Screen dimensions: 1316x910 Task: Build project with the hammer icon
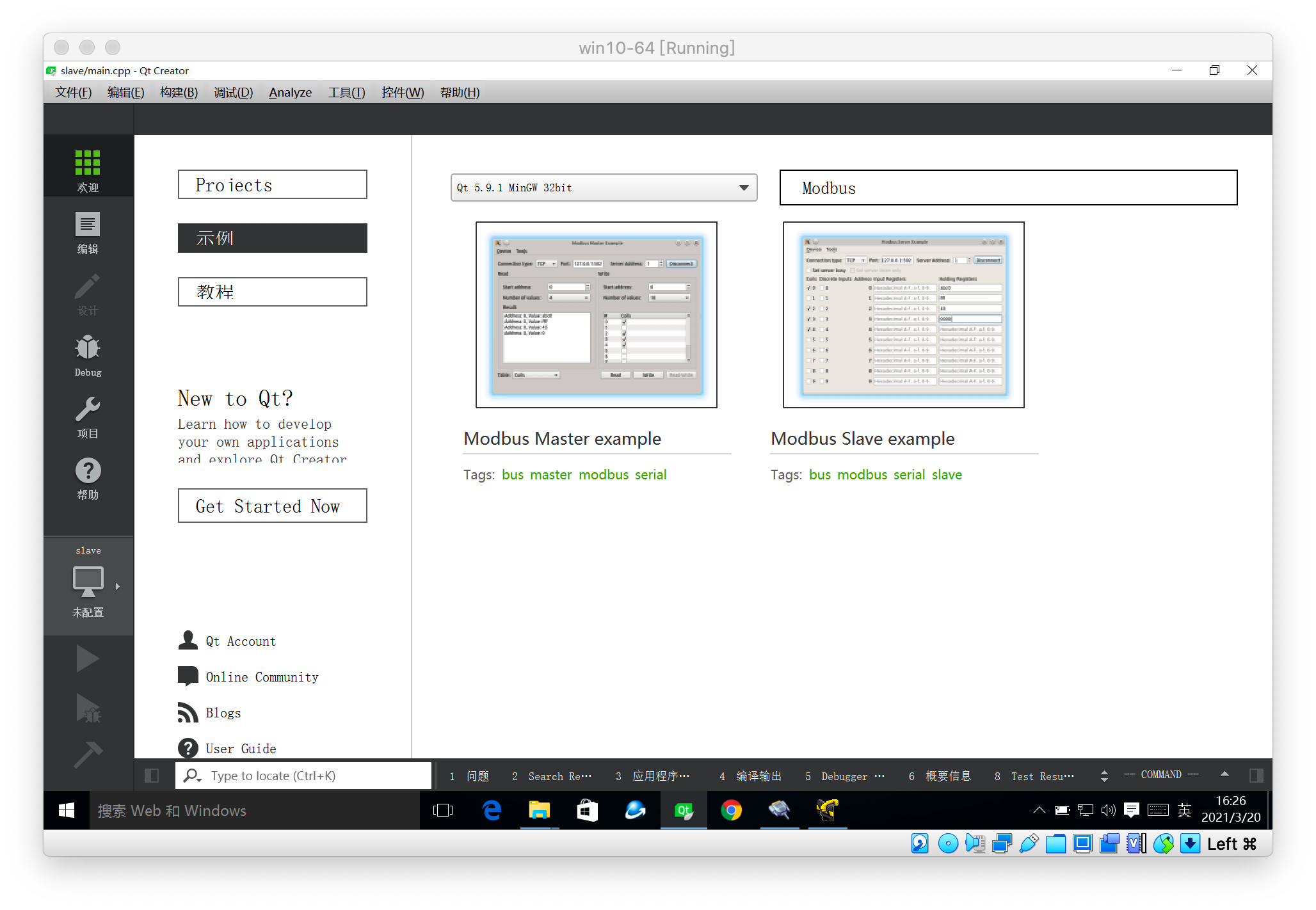pyautogui.click(x=88, y=754)
